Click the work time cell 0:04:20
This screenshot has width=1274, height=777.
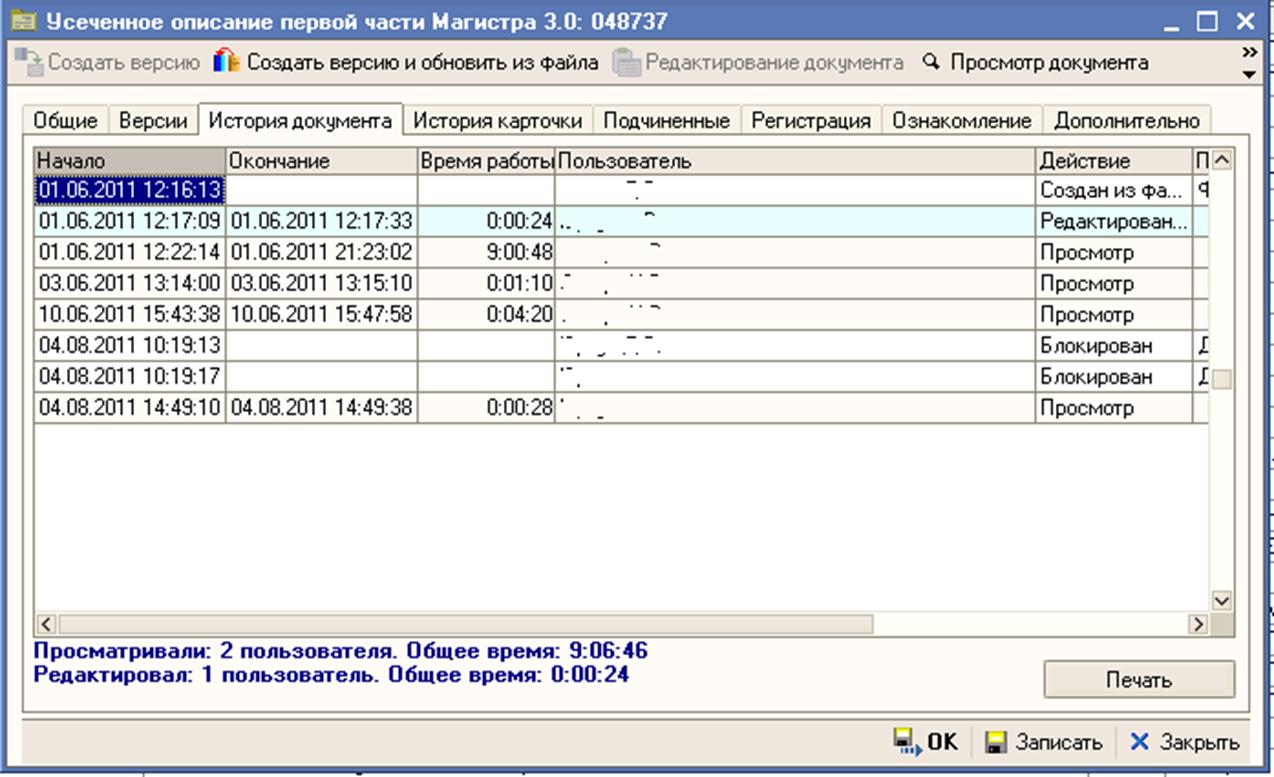[486, 314]
